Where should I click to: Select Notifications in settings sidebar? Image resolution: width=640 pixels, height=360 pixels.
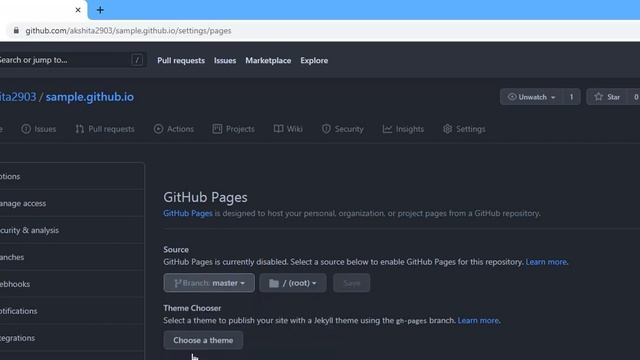pyautogui.click(x=72, y=311)
